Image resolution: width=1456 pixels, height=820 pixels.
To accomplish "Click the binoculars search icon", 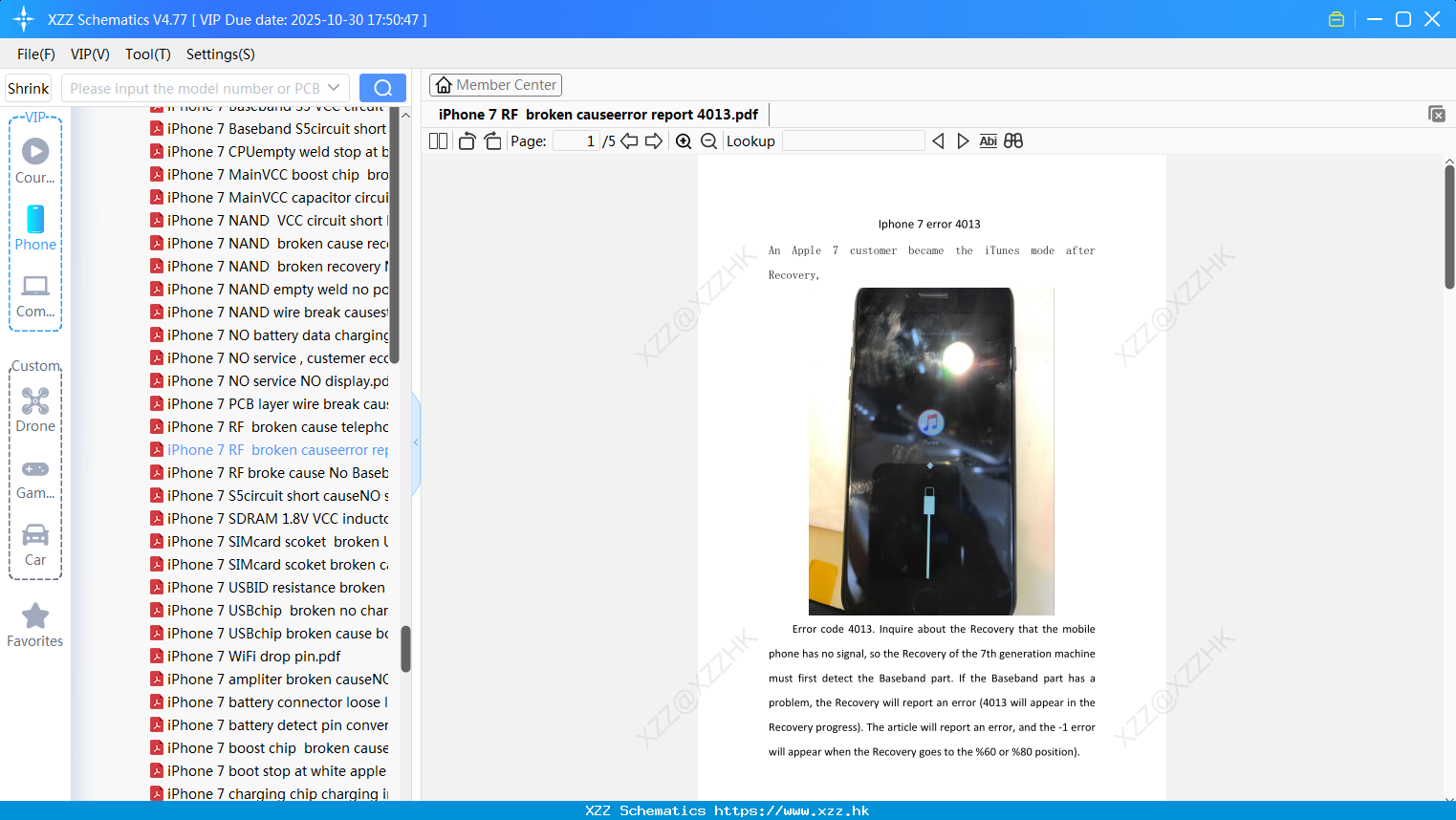I will point(1013,141).
